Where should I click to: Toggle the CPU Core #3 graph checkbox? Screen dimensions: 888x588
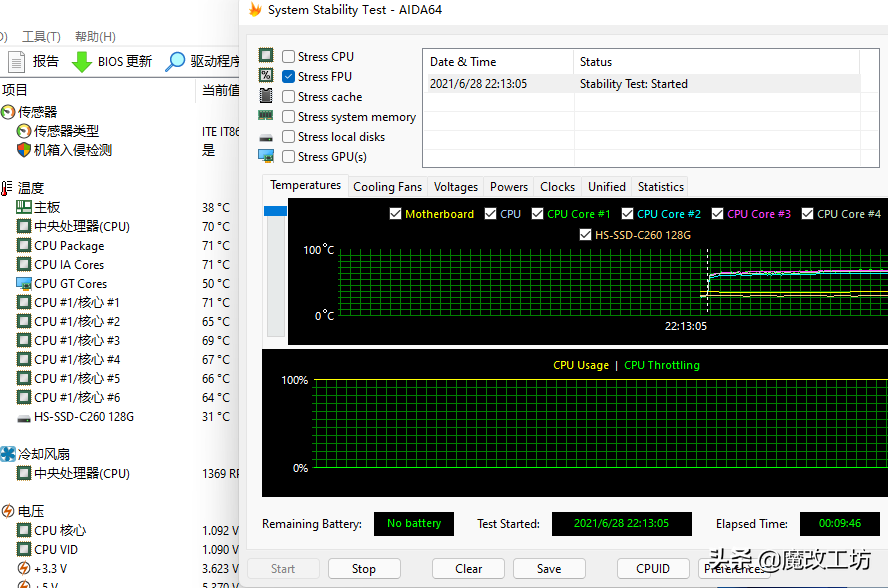click(718, 214)
